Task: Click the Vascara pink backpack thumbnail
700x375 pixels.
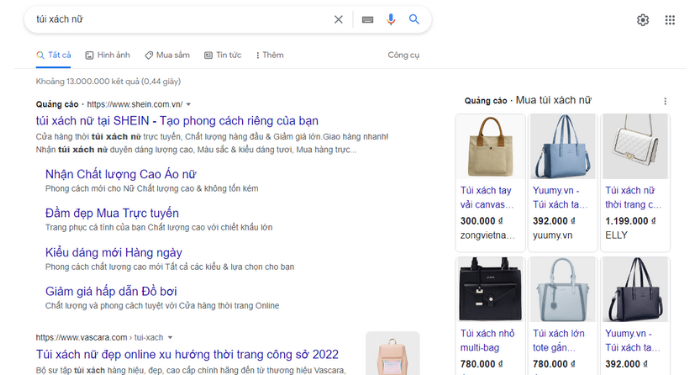Action: (x=392, y=353)
